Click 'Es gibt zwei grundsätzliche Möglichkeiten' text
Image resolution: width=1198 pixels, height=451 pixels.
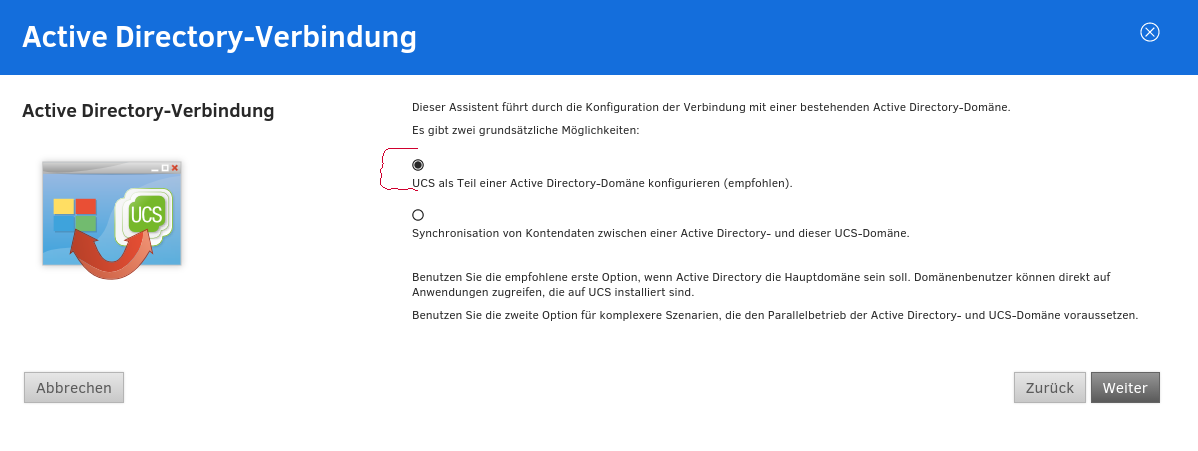tap(525, 131)
